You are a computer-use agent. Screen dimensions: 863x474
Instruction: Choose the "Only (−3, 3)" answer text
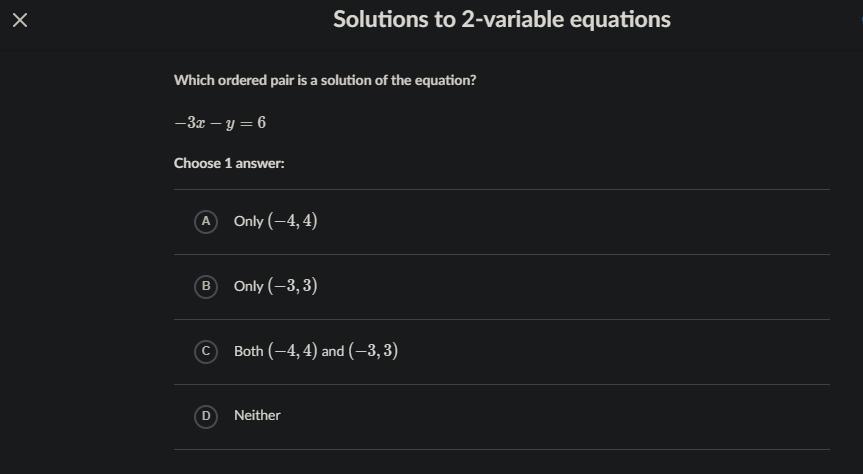275,286
